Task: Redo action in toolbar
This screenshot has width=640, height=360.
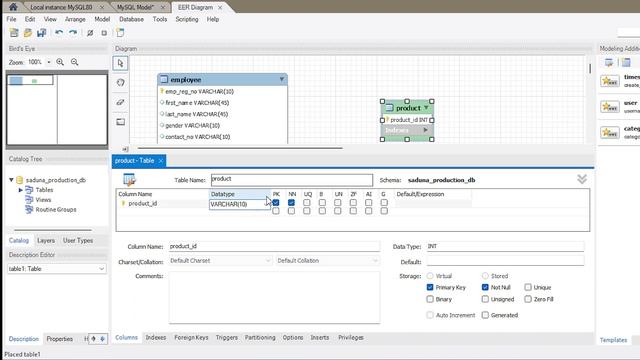Action: click(73, 33)
